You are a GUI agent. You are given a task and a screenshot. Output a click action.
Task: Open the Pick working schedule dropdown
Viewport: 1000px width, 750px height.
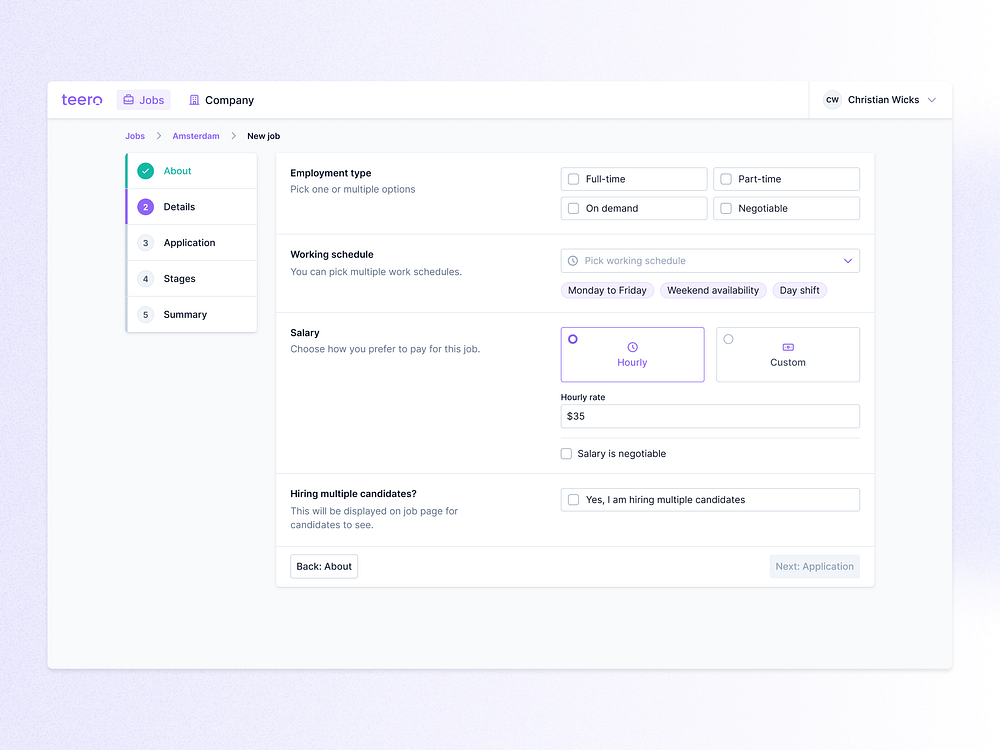click(710, 260)
